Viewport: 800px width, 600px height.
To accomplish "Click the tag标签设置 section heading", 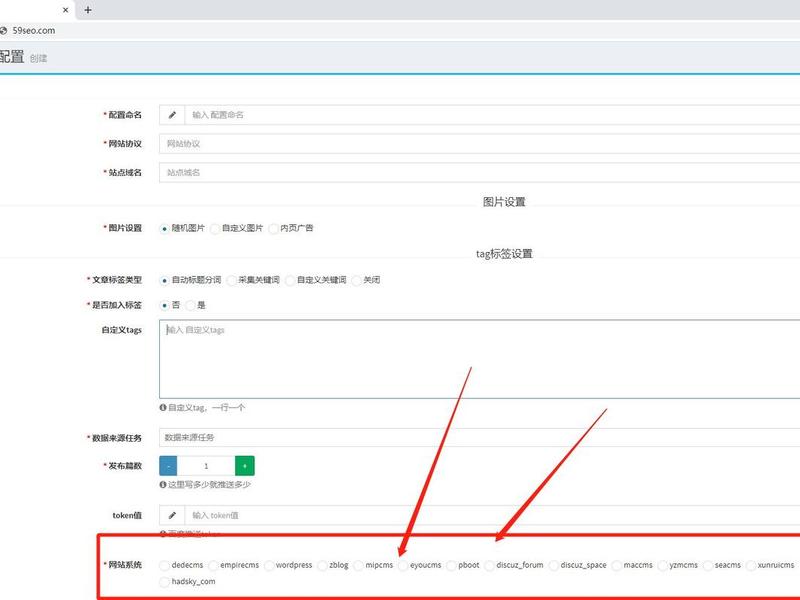I will coord(504,254).
